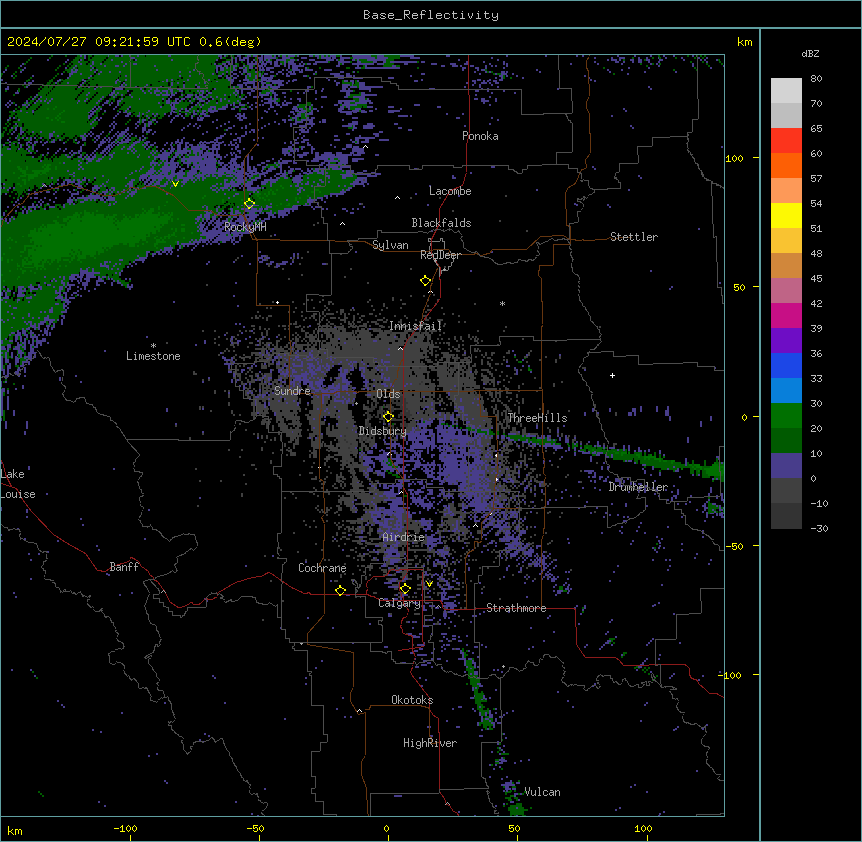This screenshot has height=842, width=862.
Task: Select the bright green 30-20 dBZ legend swatch
Action: [x=786, y=416]
